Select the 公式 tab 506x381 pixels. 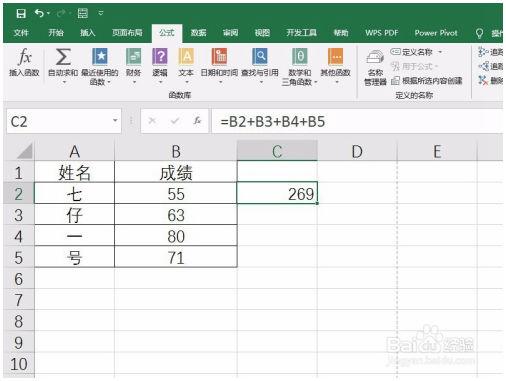tap(167, 33)
